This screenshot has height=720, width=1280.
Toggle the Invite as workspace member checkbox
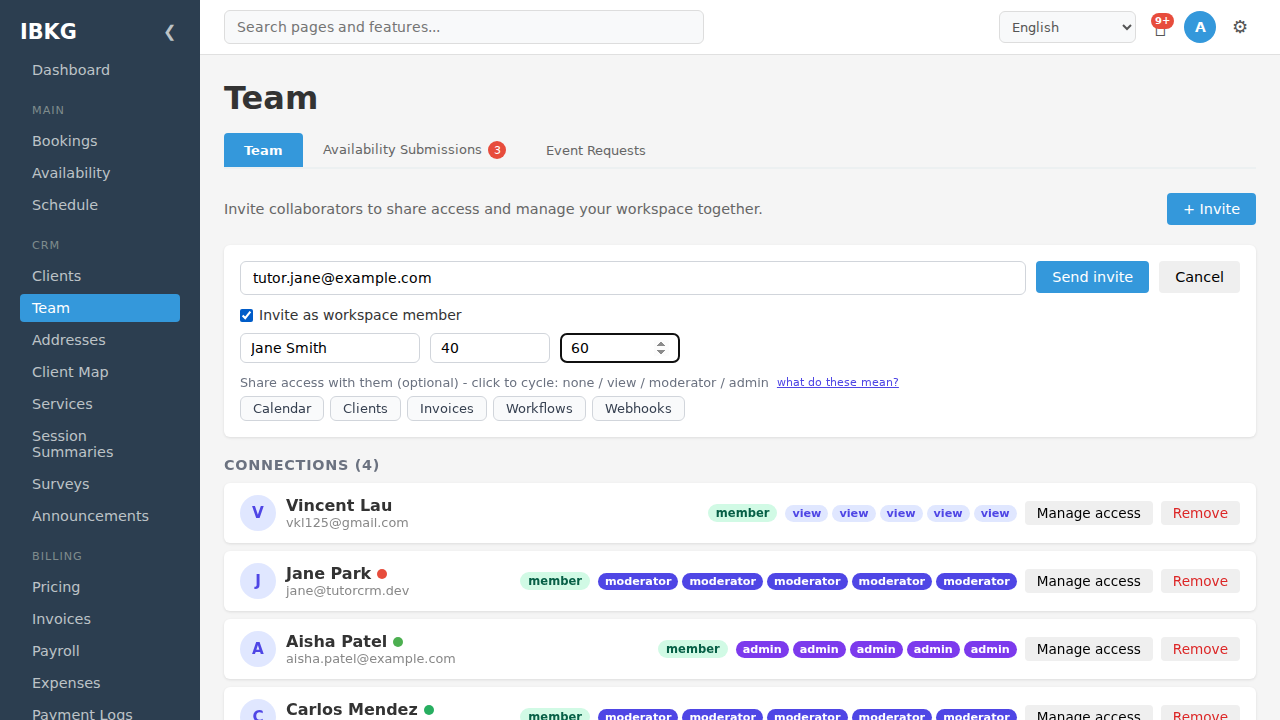pyautogui.click(x=247, y=315)
